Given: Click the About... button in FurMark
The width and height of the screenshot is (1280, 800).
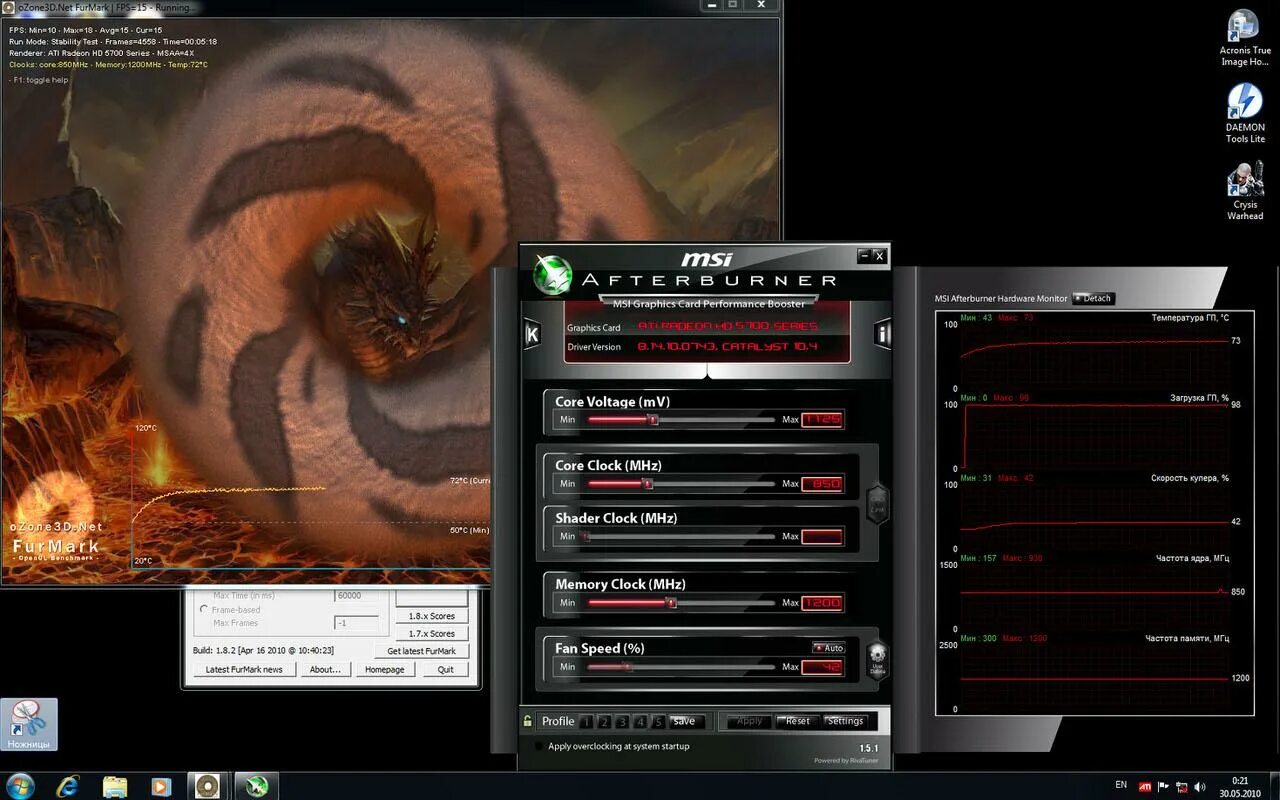Looking at the screenshot, I should click(325, 669).
